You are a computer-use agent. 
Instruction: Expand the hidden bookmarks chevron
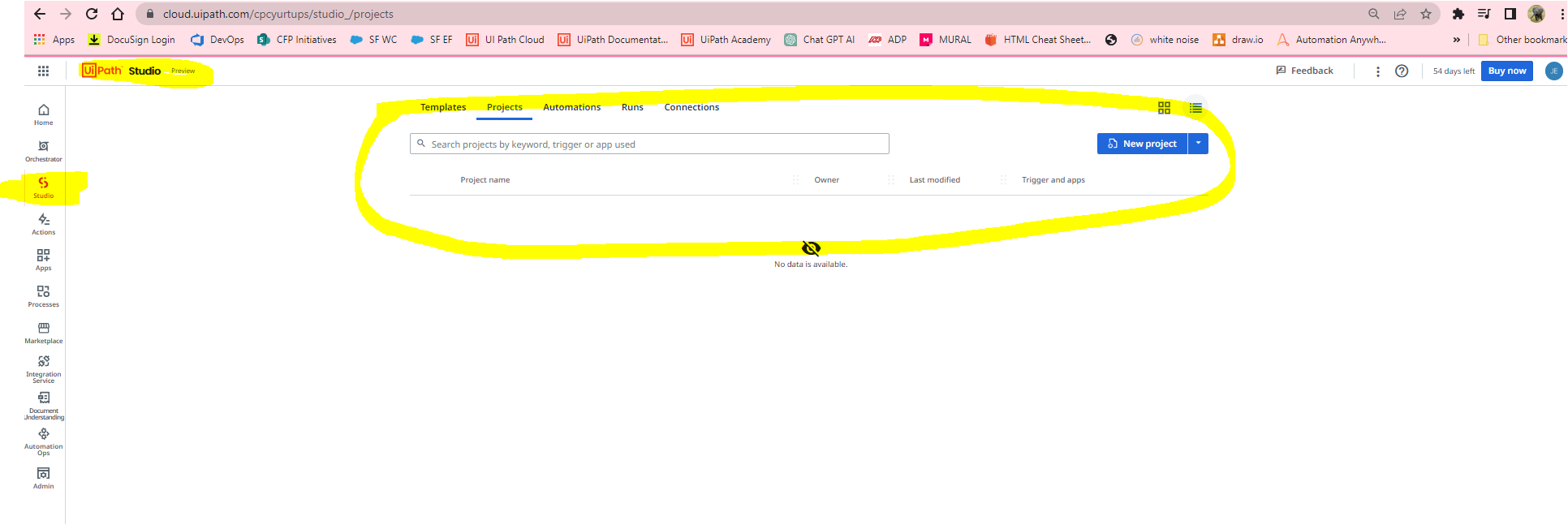click(1456, 40)
